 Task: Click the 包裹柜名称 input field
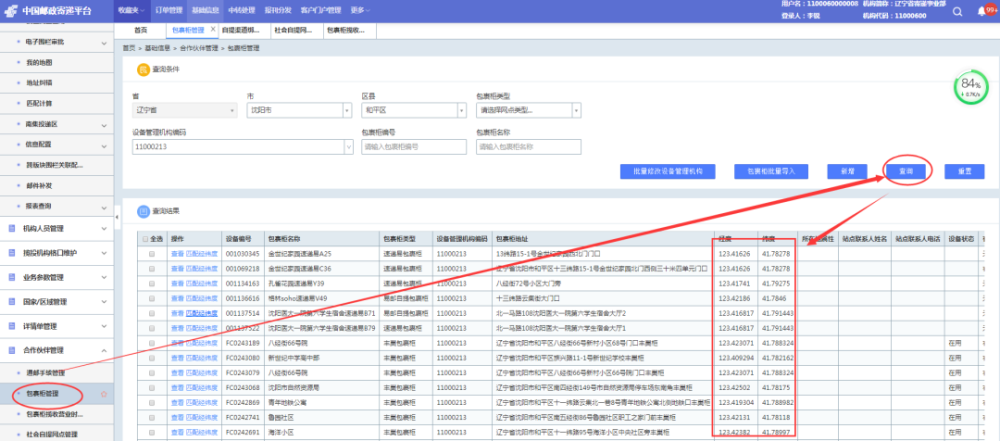(529, 147)
